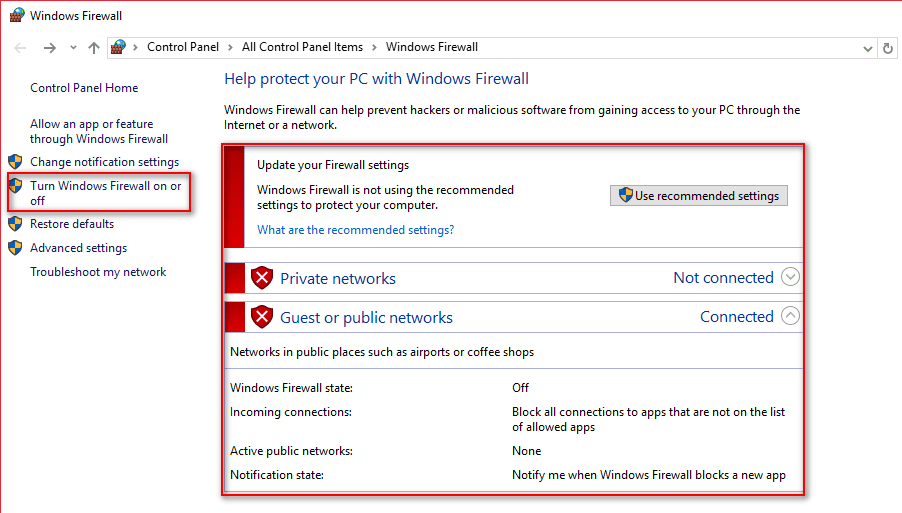
Task: Click shield icon beside Advanced settings
Action: click(x=16, y=248)
